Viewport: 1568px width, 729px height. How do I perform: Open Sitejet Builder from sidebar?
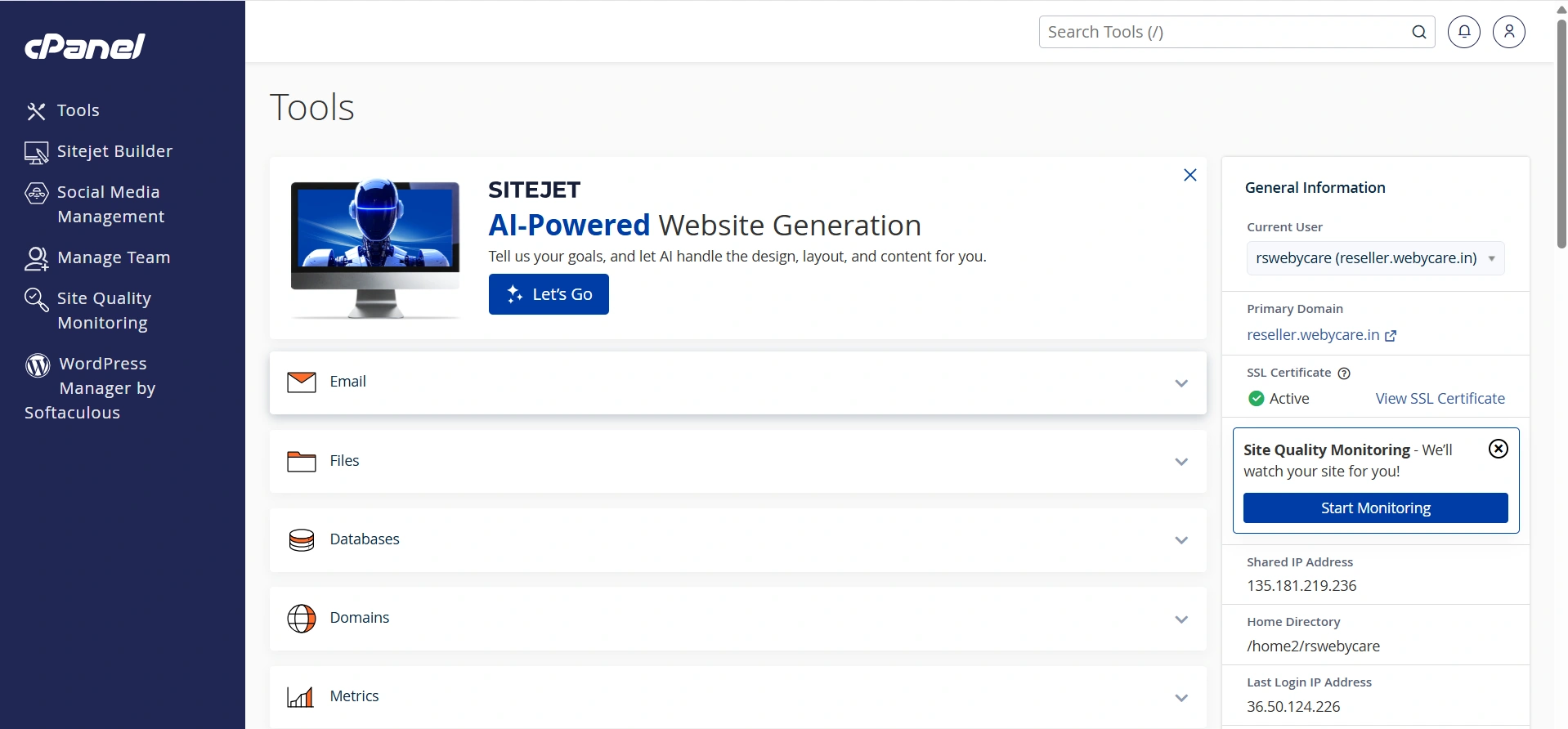coord(115,151)
